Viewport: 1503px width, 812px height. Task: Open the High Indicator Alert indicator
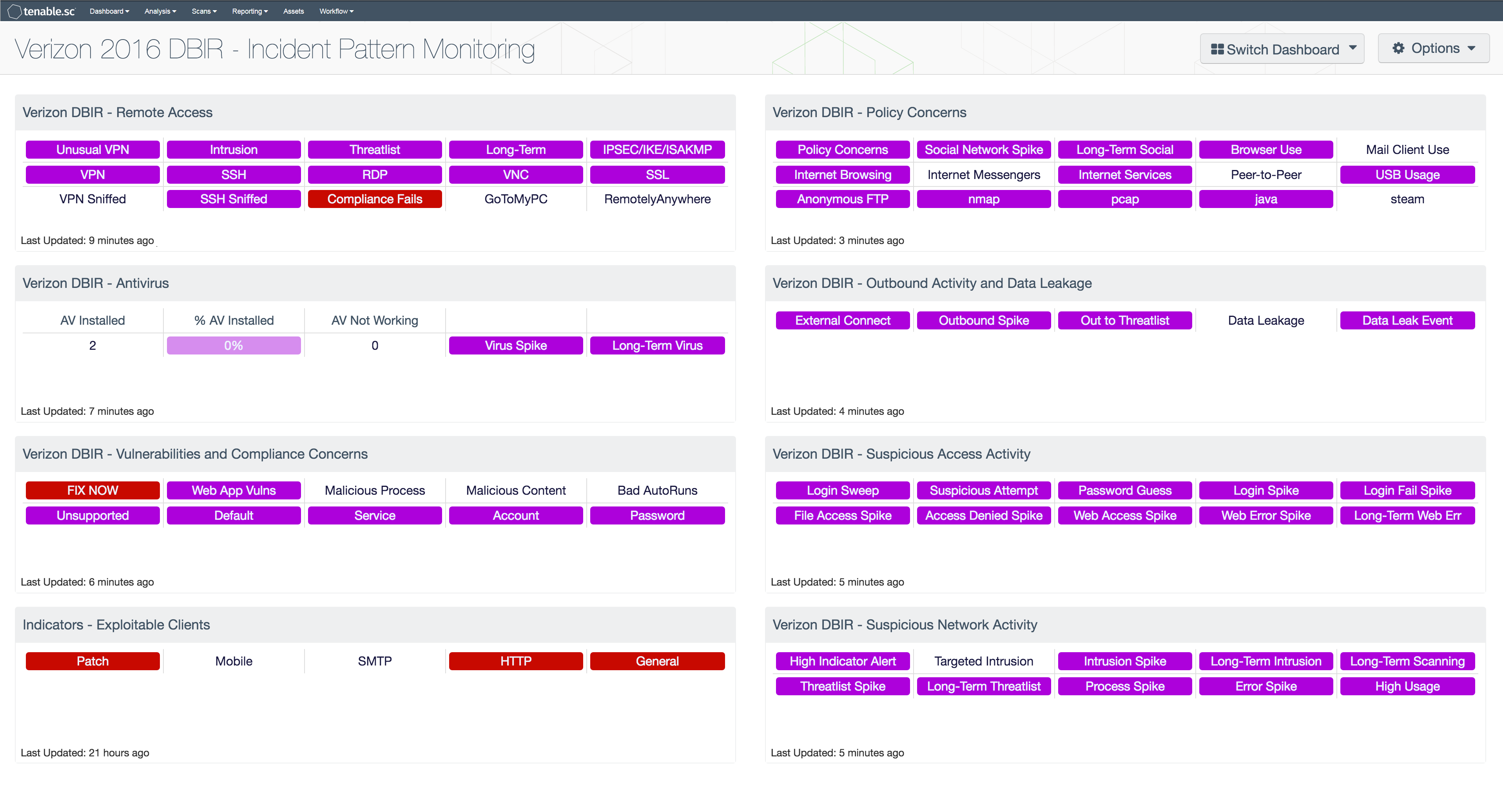[x=843, y=661]
